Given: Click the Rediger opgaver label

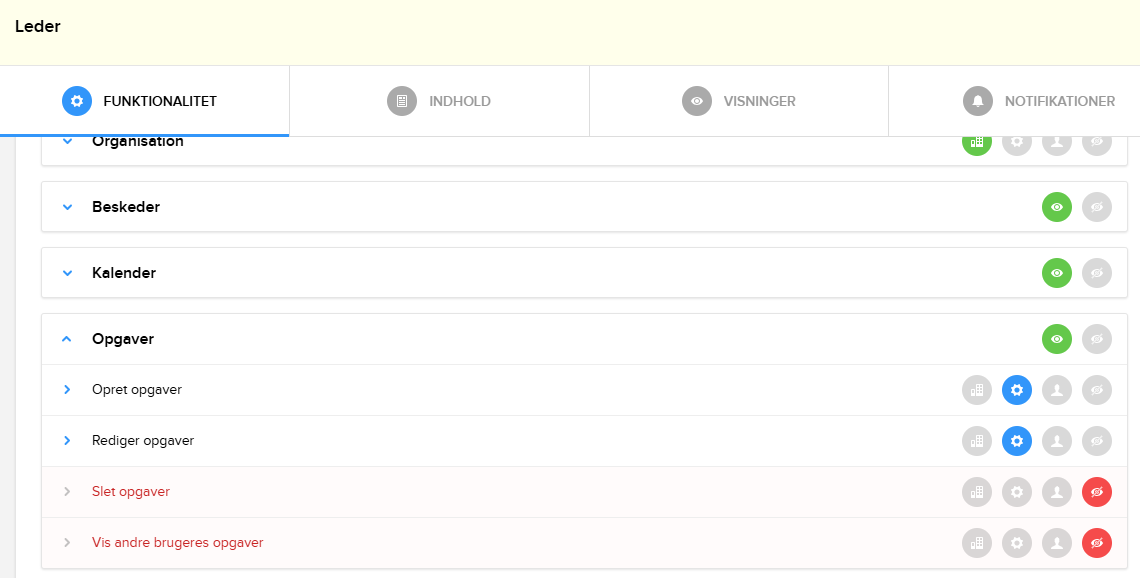Looking at the screenshot, I should point(143,441).
